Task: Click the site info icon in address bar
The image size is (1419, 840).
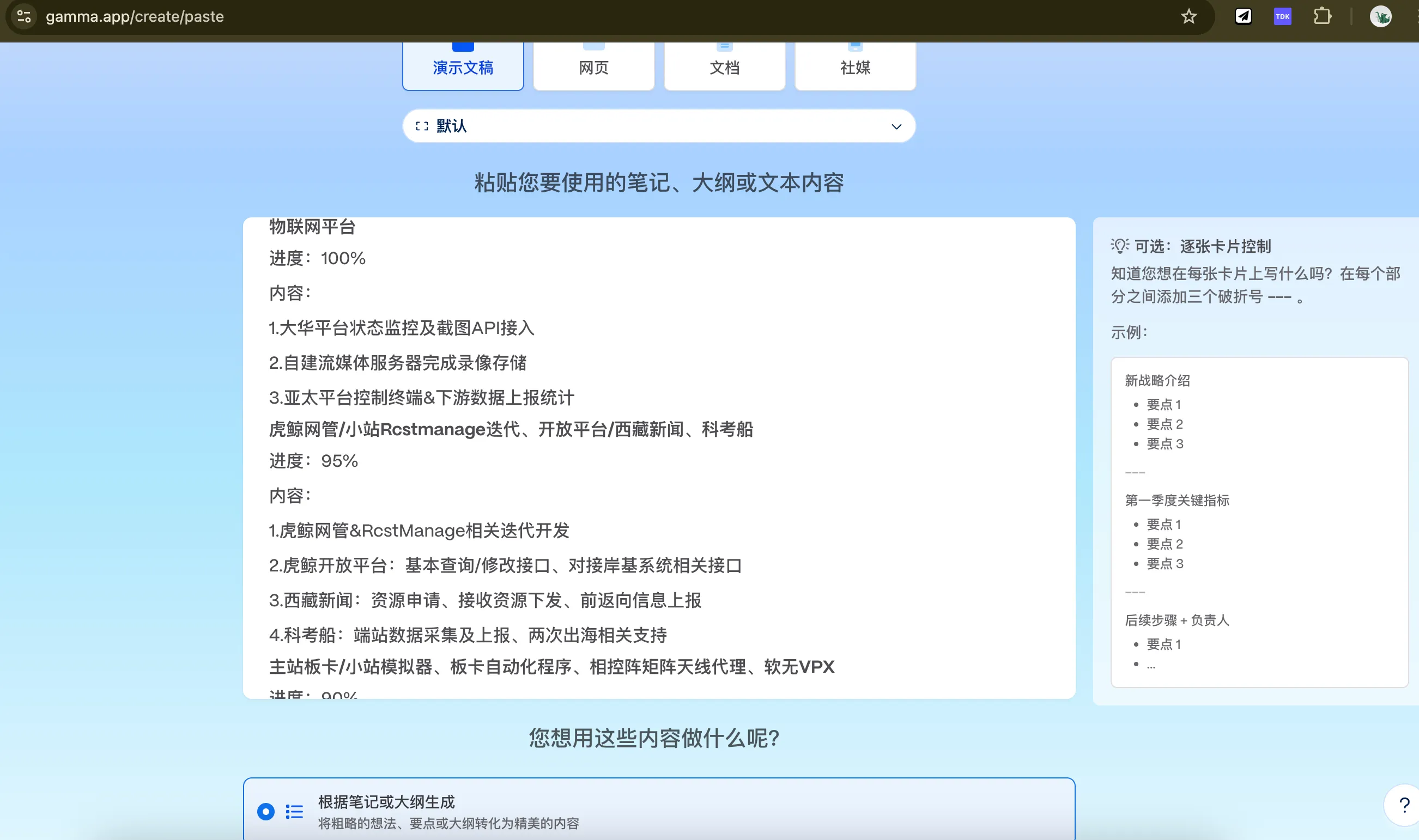Action: 24,16
